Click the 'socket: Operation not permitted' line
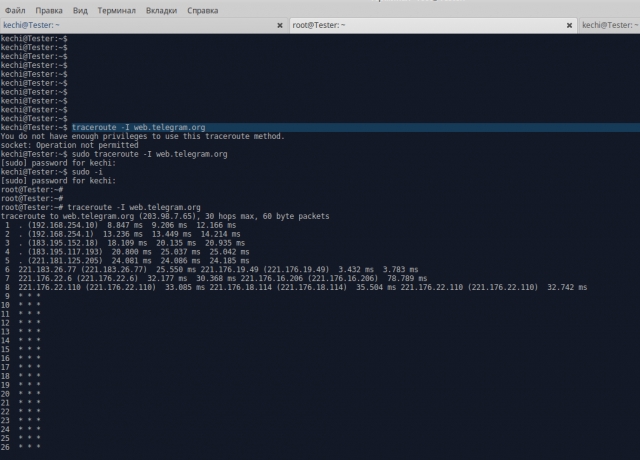This screenshot has width=640, height=460. (x=69, y=145)
